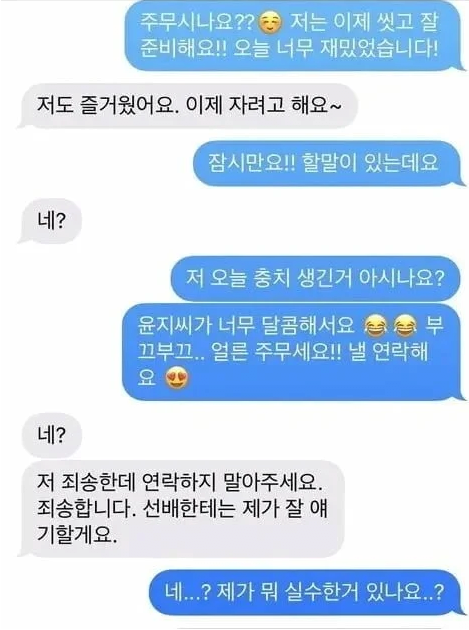The width and height of the screenshot is (469, 630).
Task: Select the blue message starting with 주무시나요
Action: coord(293,35)
